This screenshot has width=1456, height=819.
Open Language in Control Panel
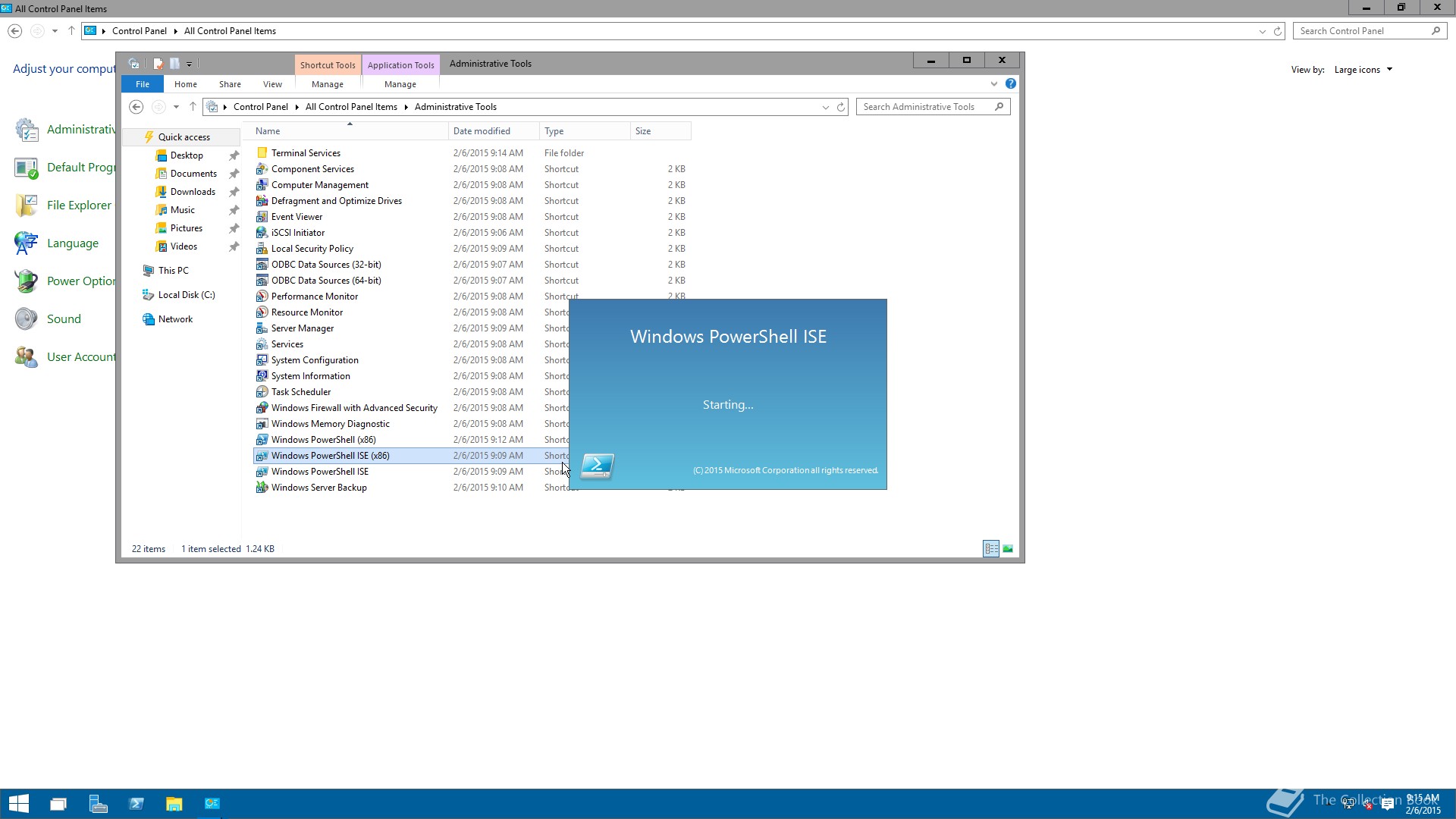click(73, 243)
